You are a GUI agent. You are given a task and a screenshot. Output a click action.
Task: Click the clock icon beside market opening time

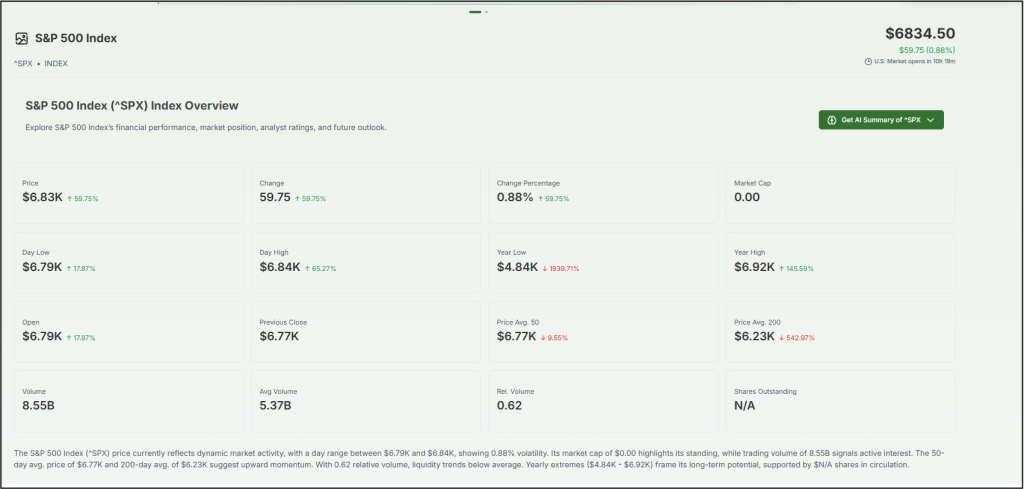click(x=868, y=61)
